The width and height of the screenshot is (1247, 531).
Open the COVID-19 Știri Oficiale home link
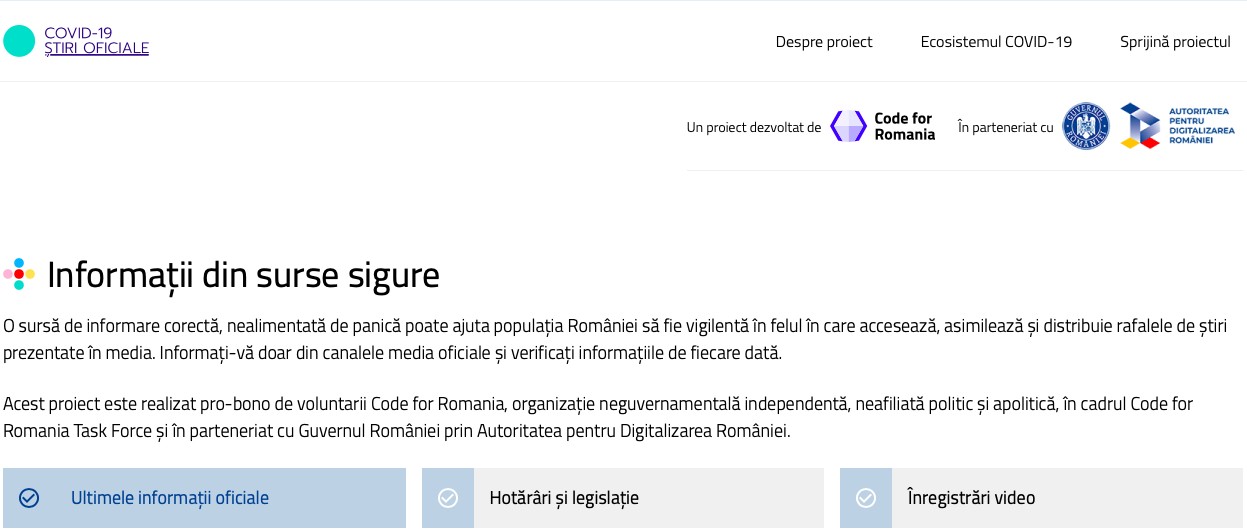click(x=96, y=41)
